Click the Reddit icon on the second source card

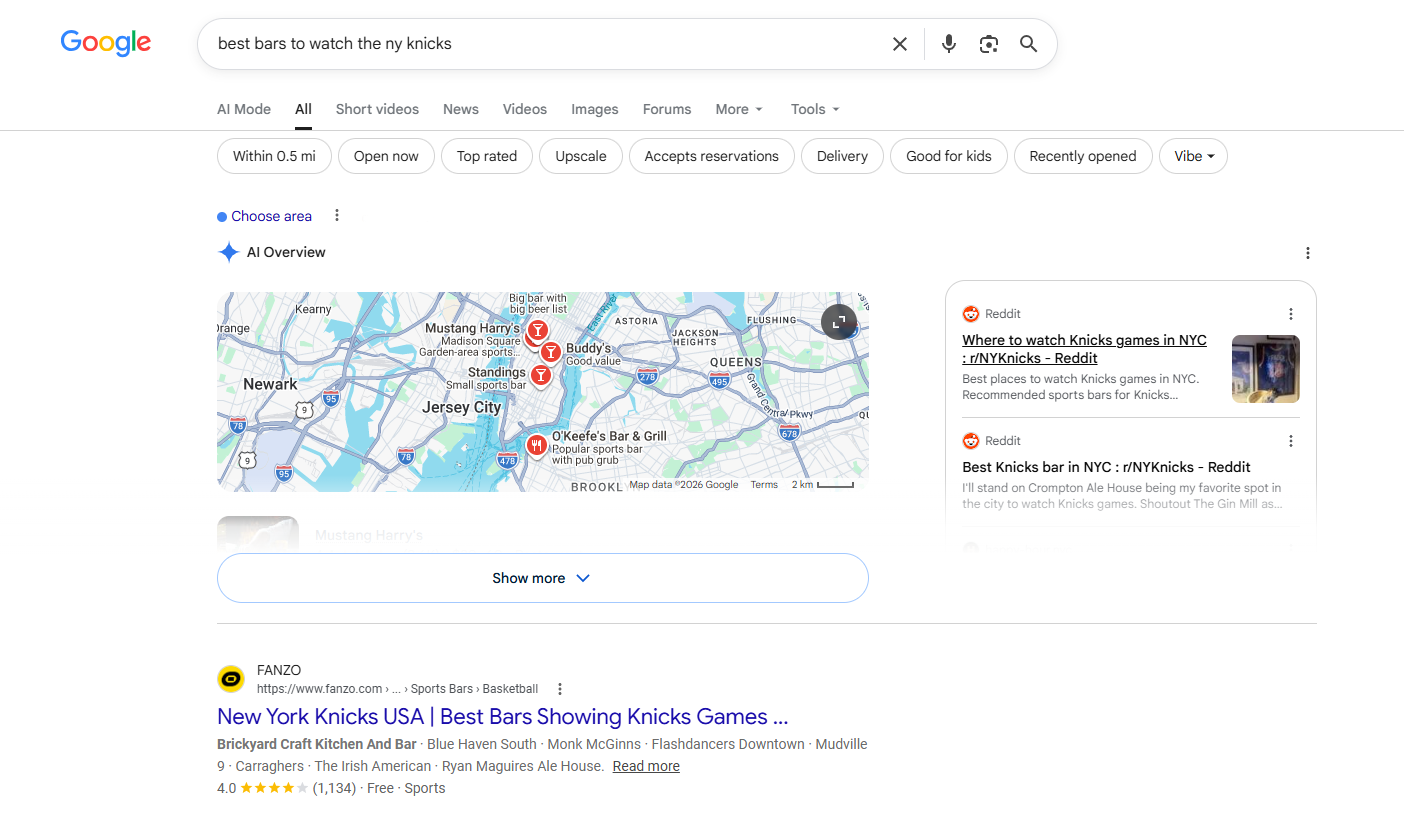(x=970, y=441)
